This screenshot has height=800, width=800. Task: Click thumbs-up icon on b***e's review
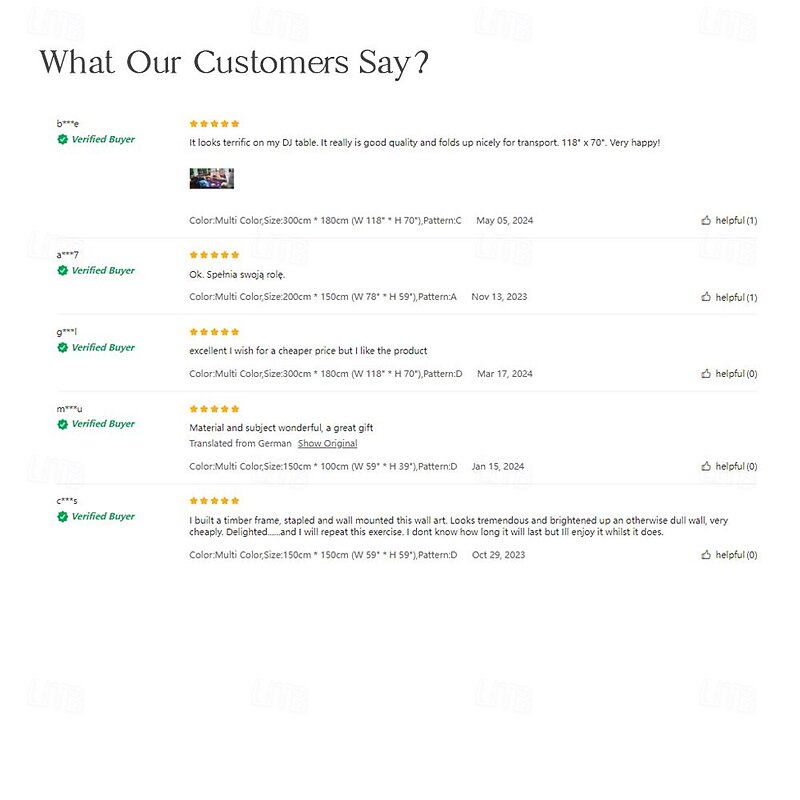pos(706,220)
